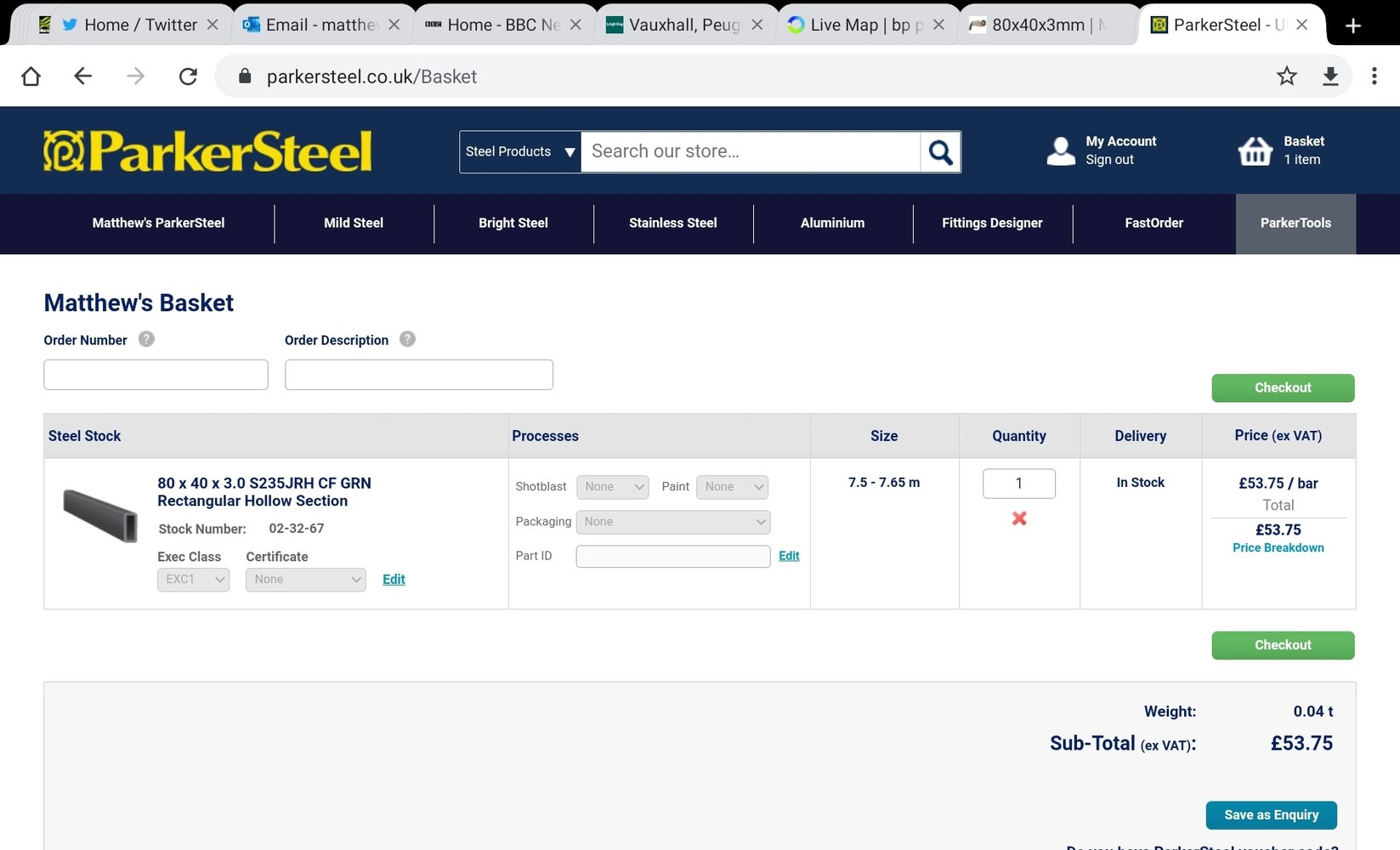
Task: Open the Shotblast dropdown
Action: 612,487
